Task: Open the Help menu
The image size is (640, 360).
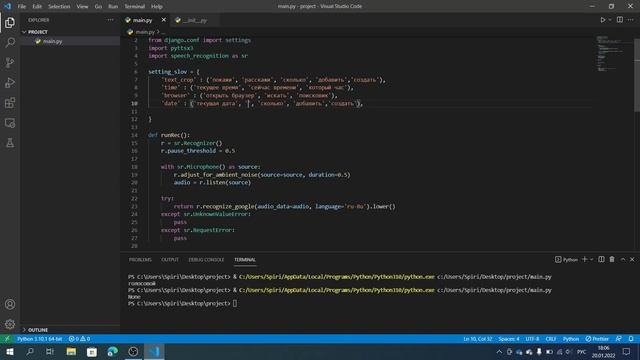Action: point(157,6)
